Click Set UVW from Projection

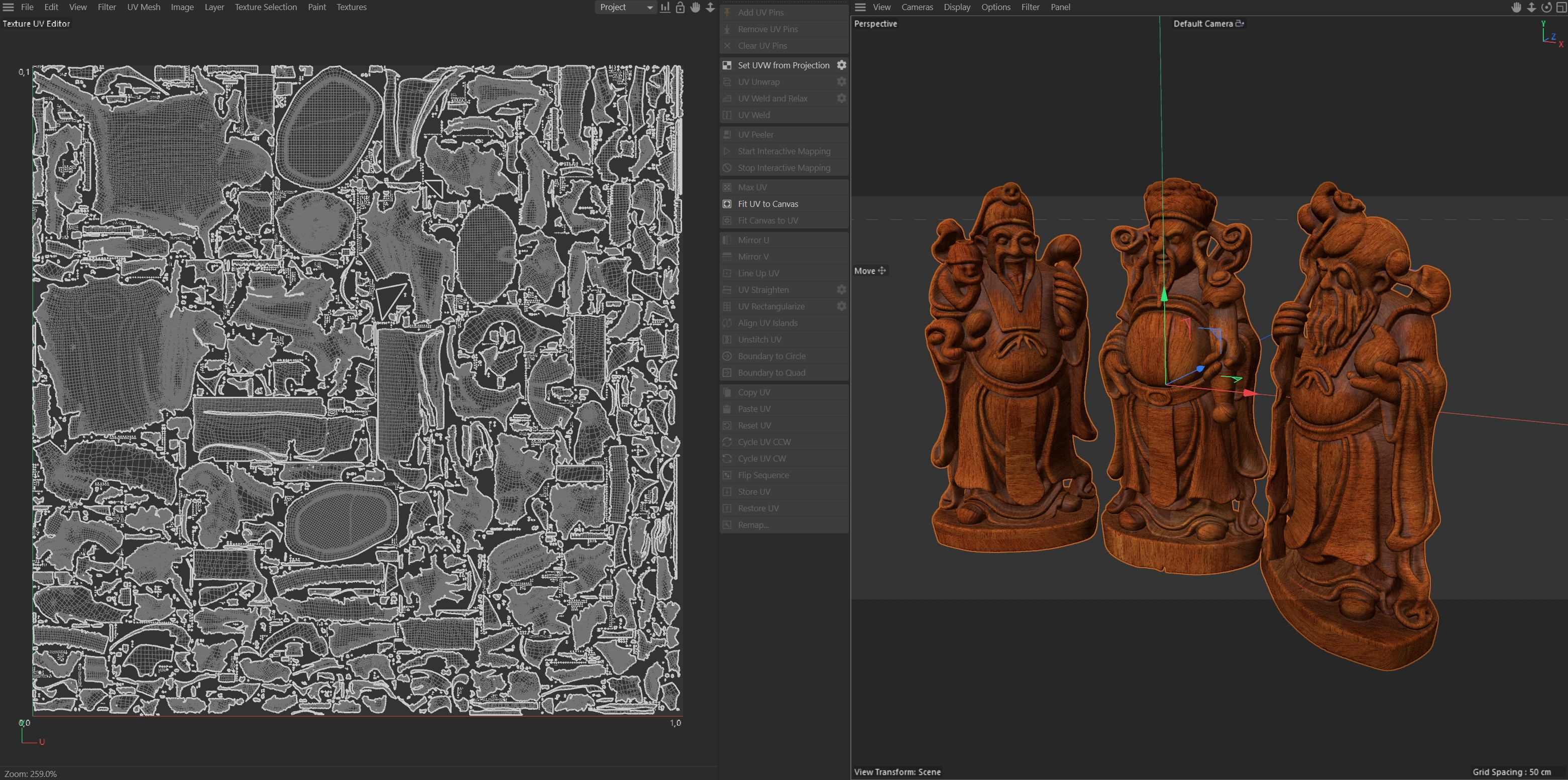tap(783, 65)
